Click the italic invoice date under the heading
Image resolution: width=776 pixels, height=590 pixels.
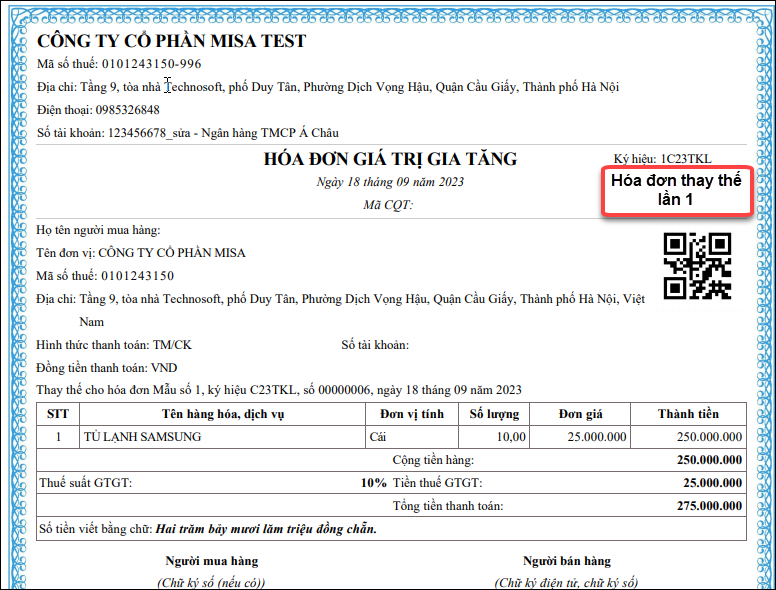390,182
